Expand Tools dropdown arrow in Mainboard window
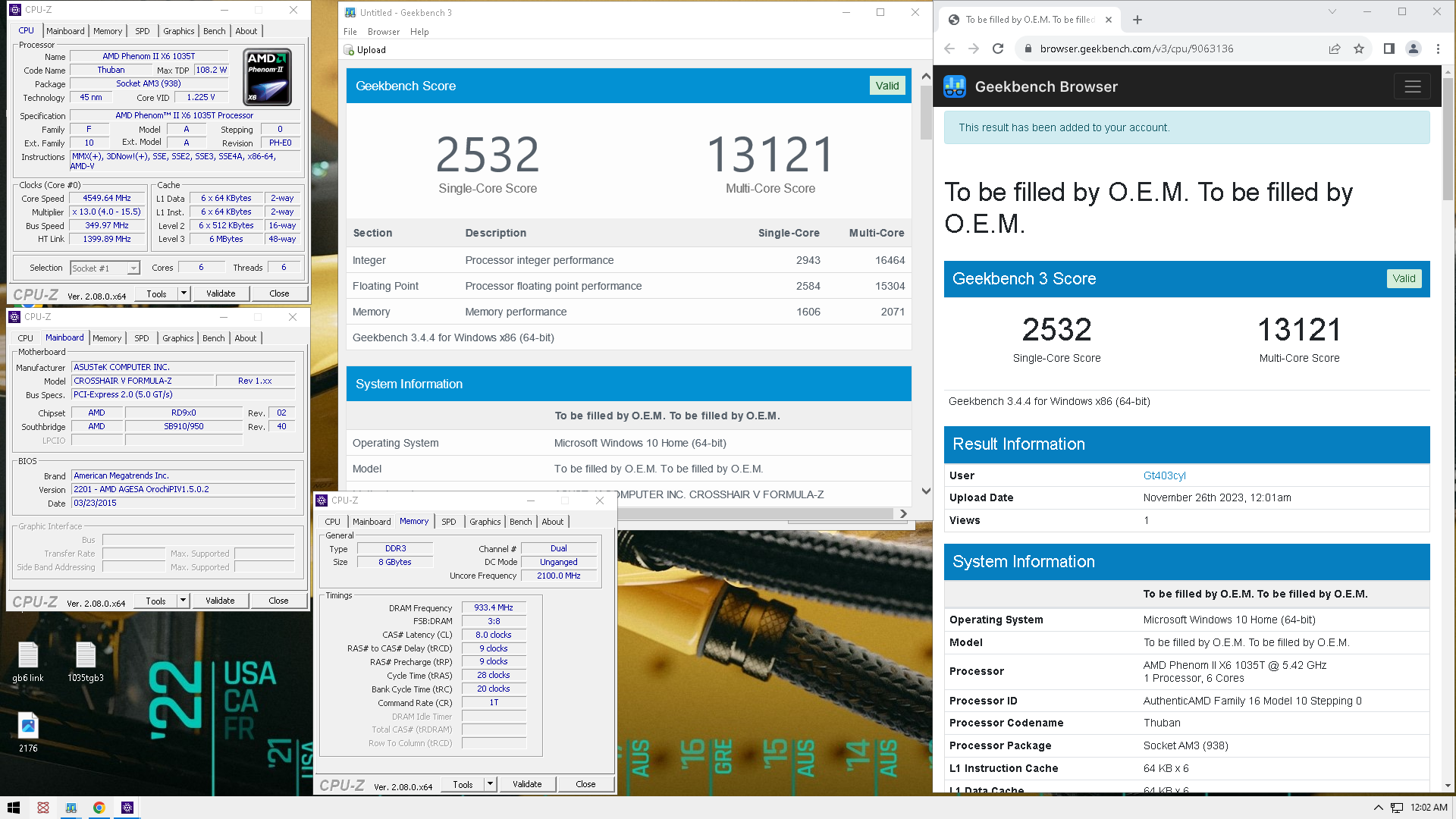 click(182, 601)
